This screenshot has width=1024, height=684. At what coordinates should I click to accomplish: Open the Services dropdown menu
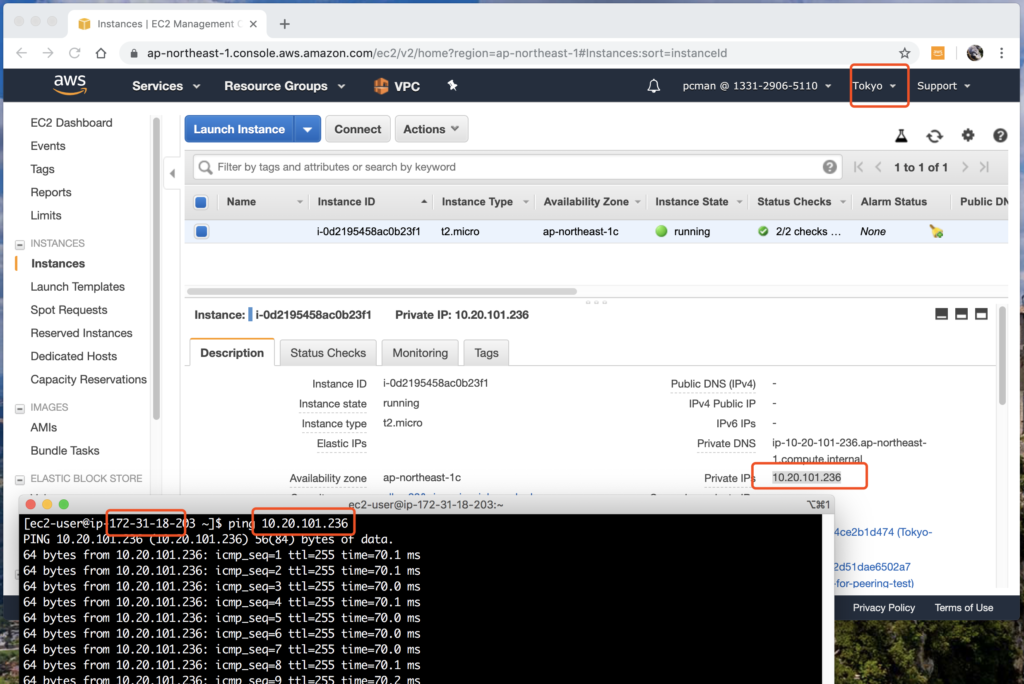click(x=166, y=86)
